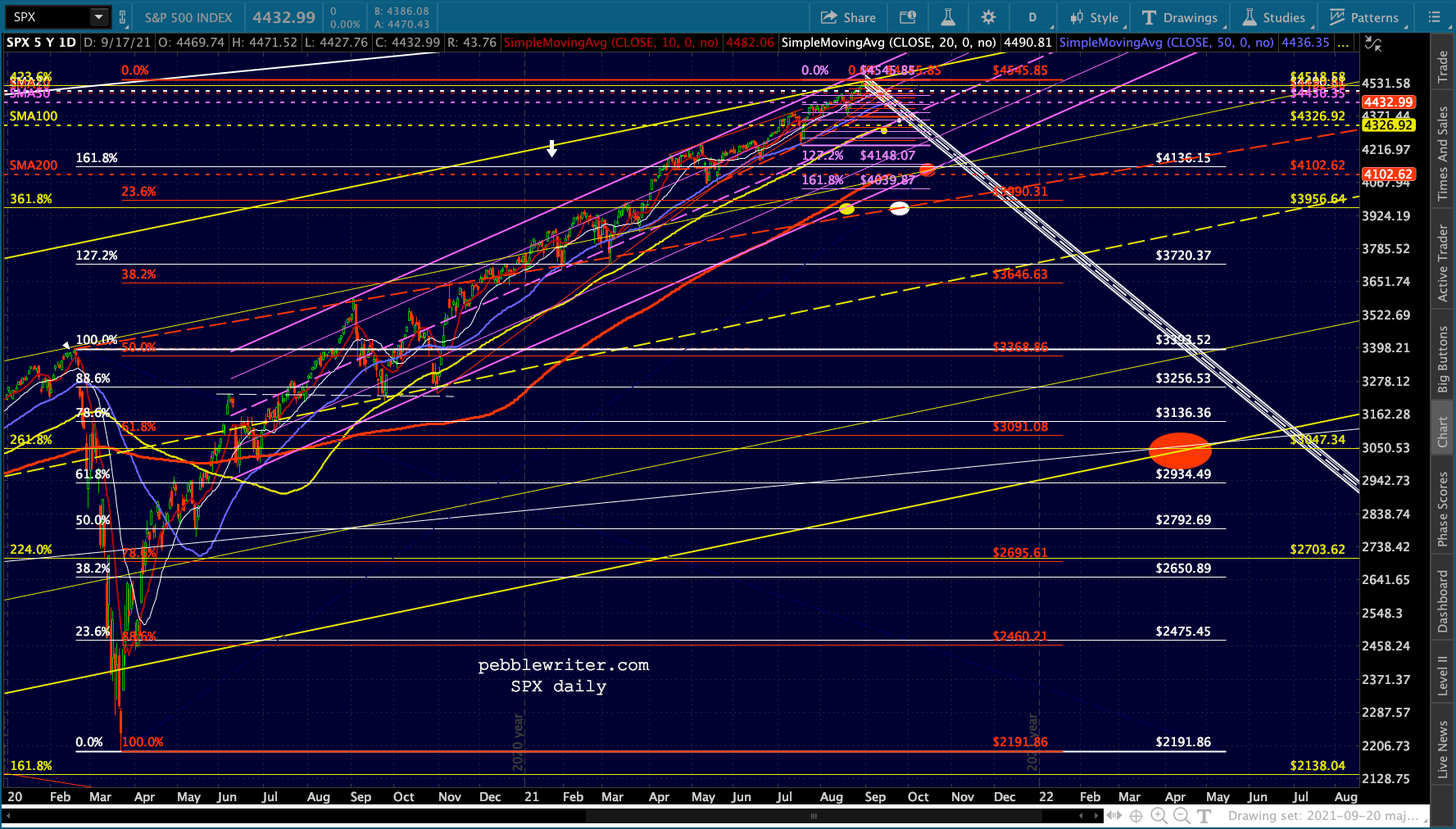The width and height of the screenshot is (1456, 829).
Task: Open the list options menu icon
Action: pyautogui.click(x=1434, y=17)
